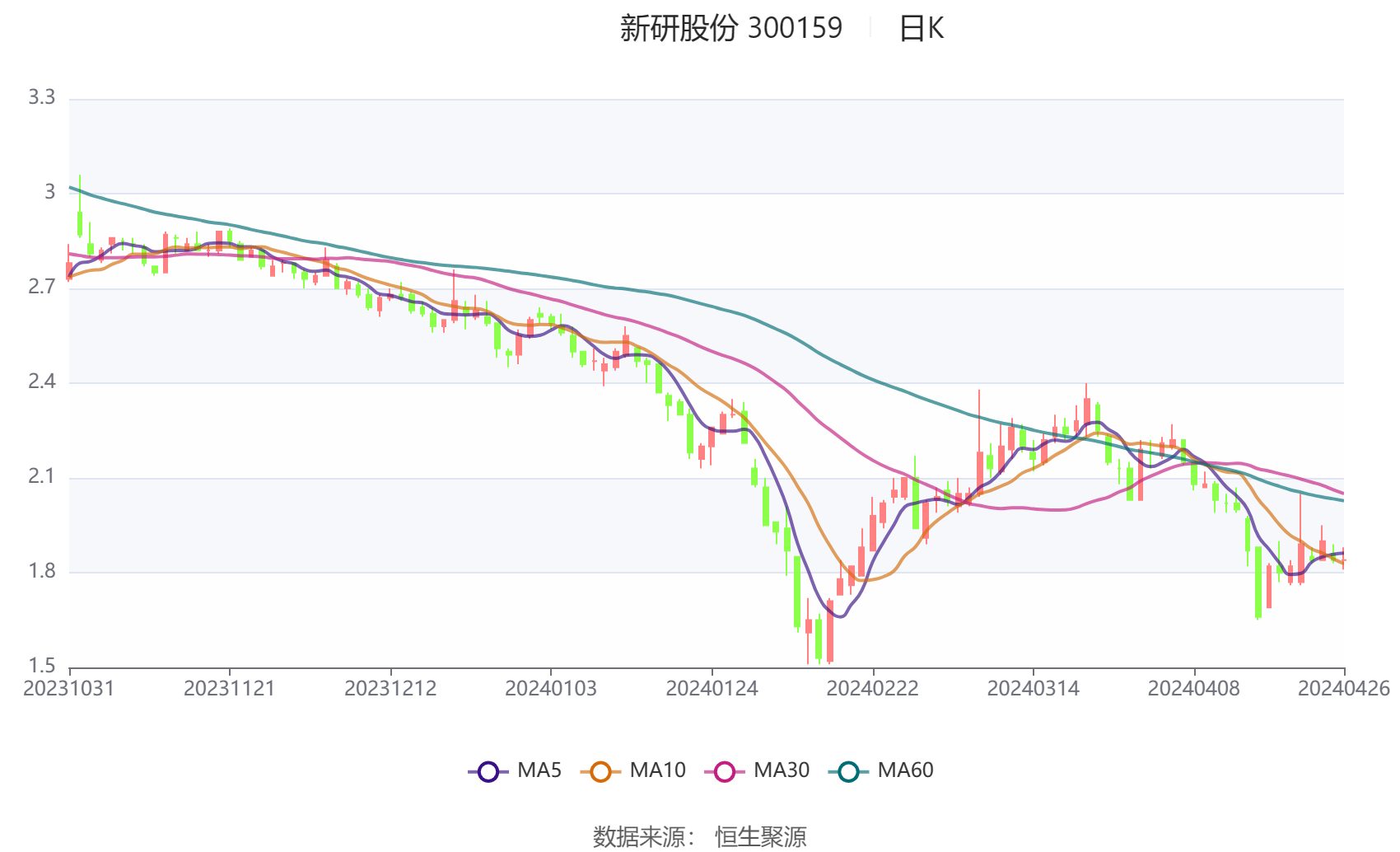Click the teal MA60 legend circle marker
The image size is (1400, 852).
(x=848, y=772)
